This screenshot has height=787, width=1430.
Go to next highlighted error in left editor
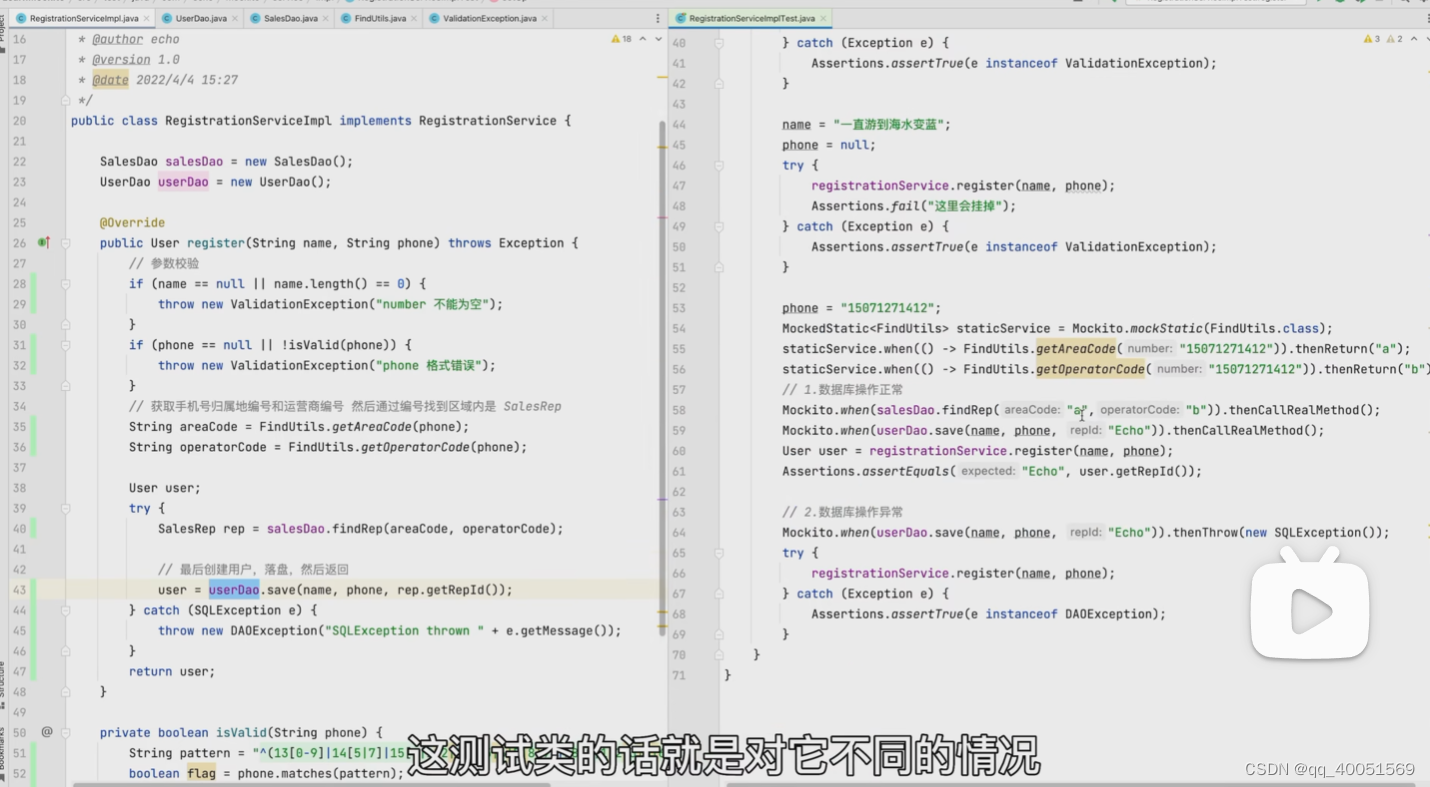click(657, 39)
